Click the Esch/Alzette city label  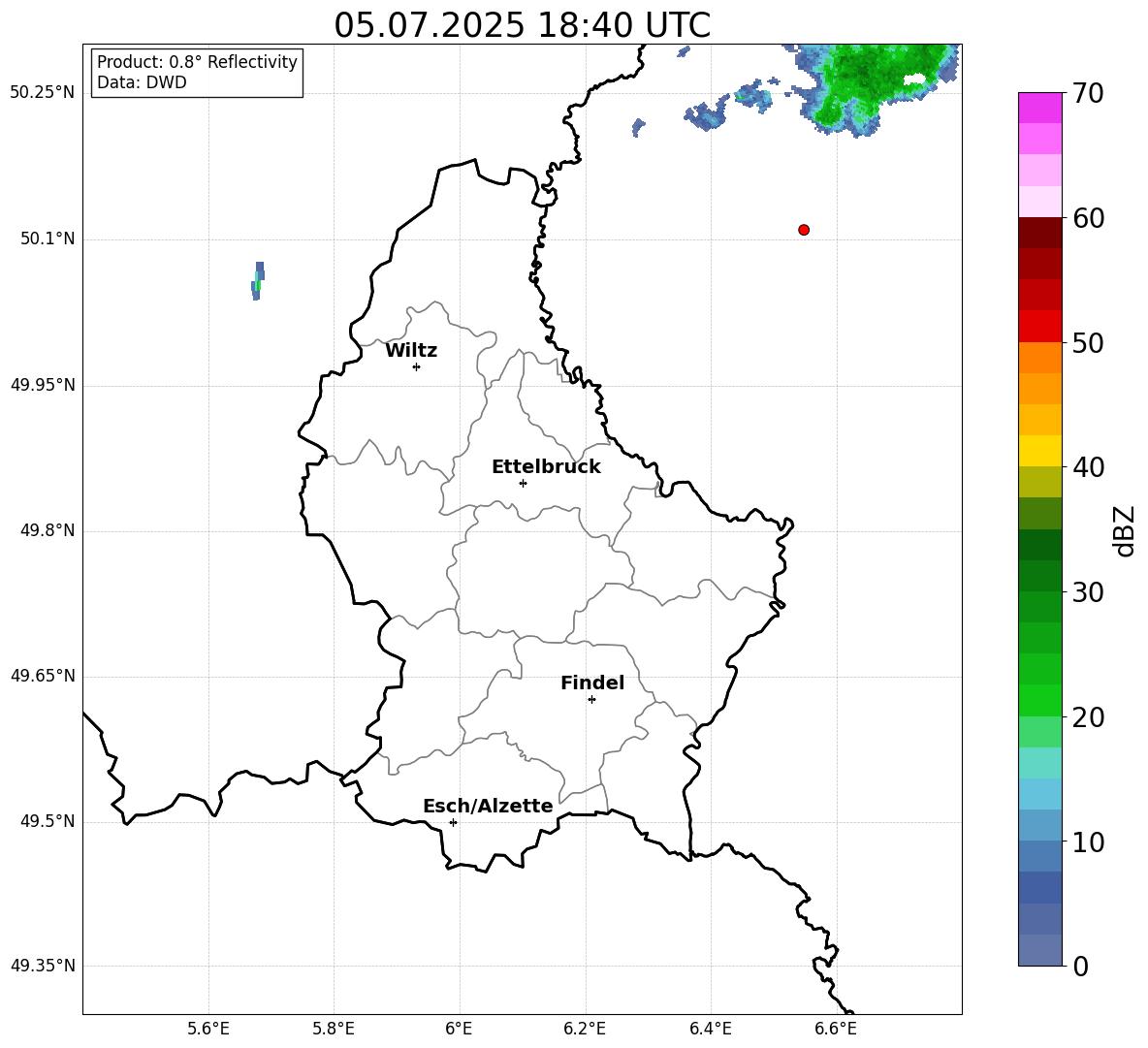[488, 806]
